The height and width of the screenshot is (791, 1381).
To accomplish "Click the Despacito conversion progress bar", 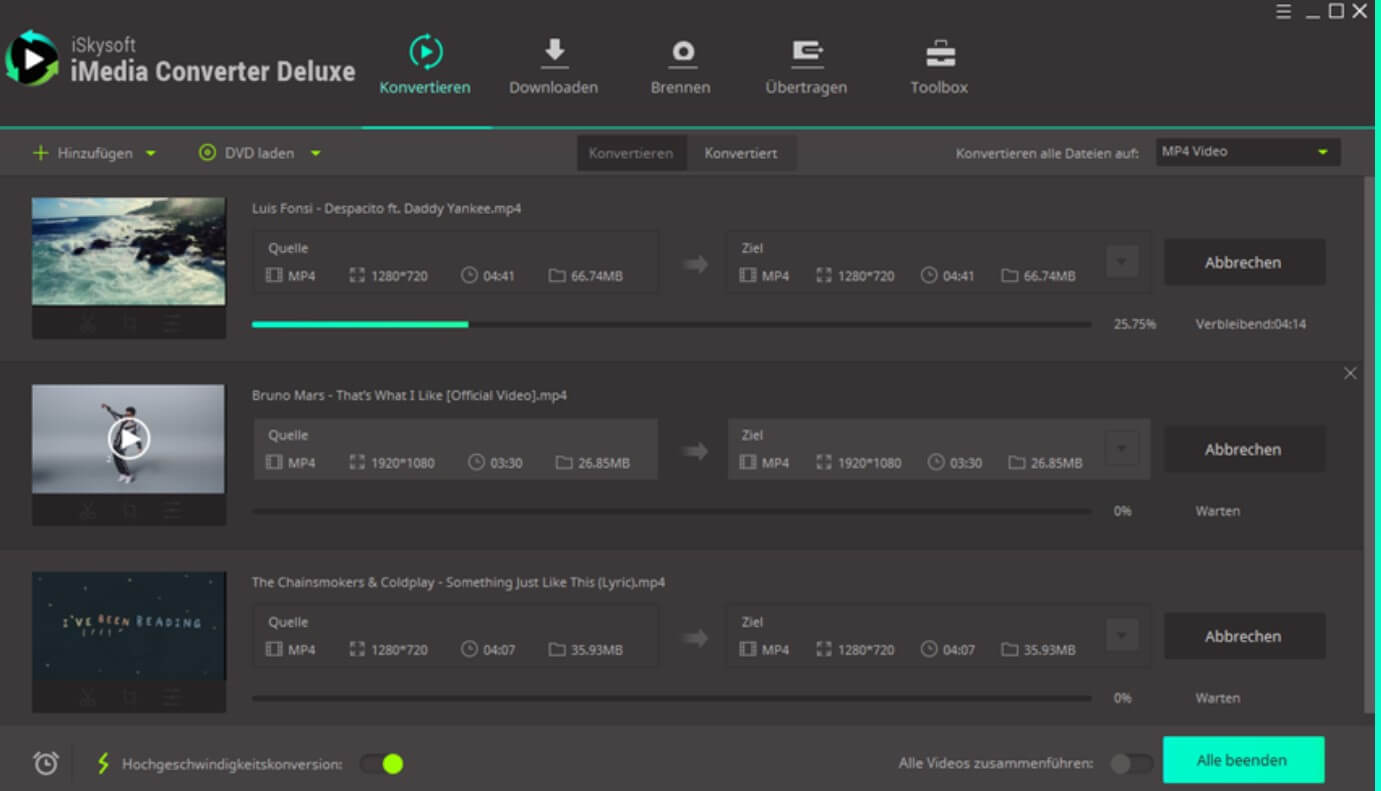I will (671, 324).
